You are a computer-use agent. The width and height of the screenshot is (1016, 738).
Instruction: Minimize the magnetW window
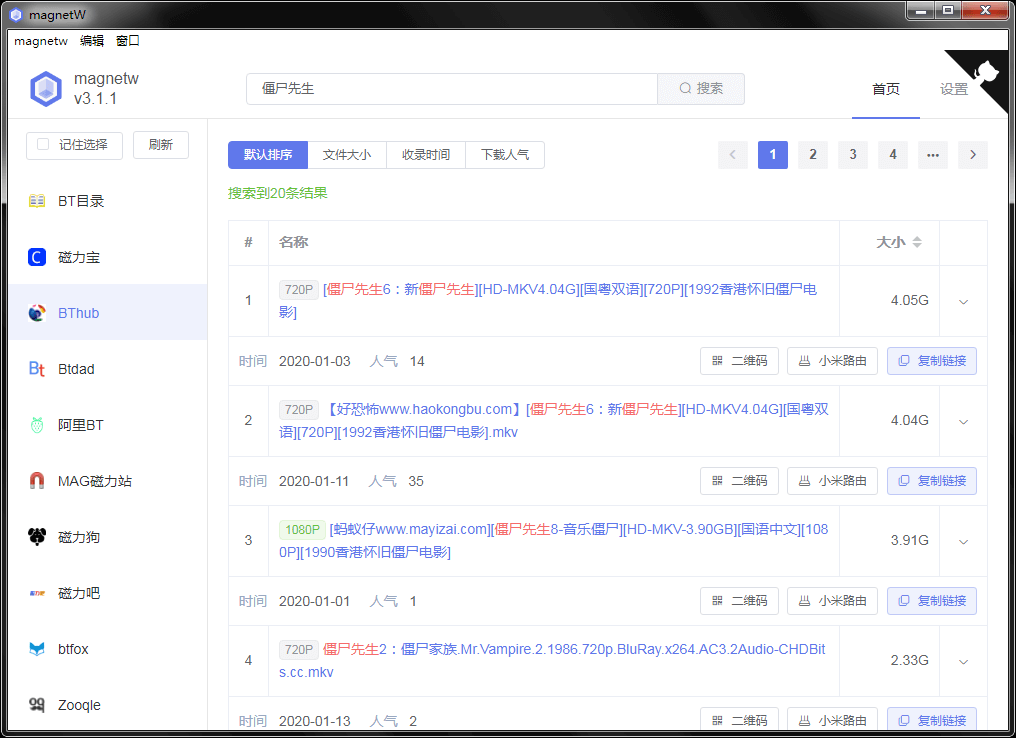point(920,10)
